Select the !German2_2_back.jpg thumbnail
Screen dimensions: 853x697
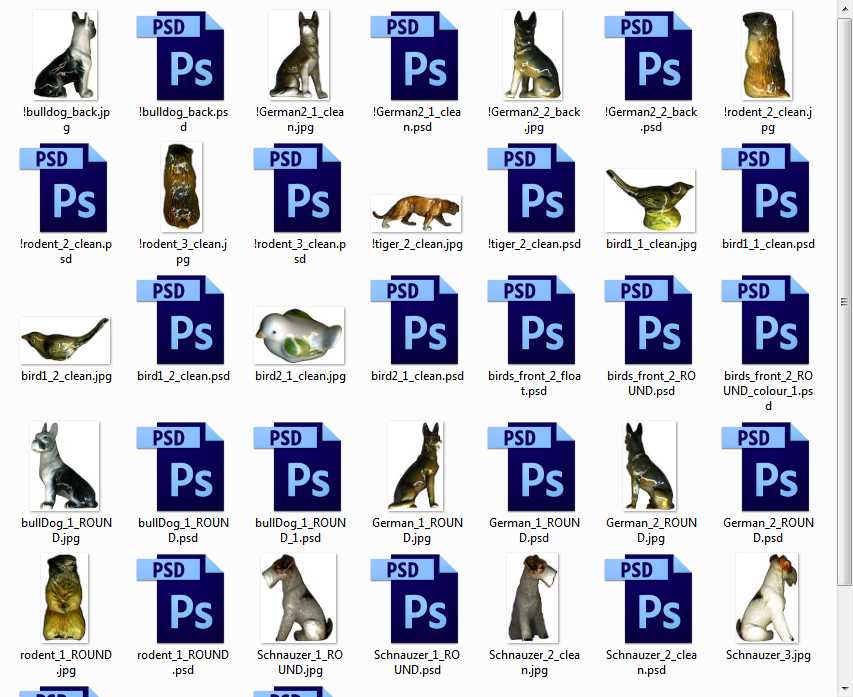pos(534,55)
